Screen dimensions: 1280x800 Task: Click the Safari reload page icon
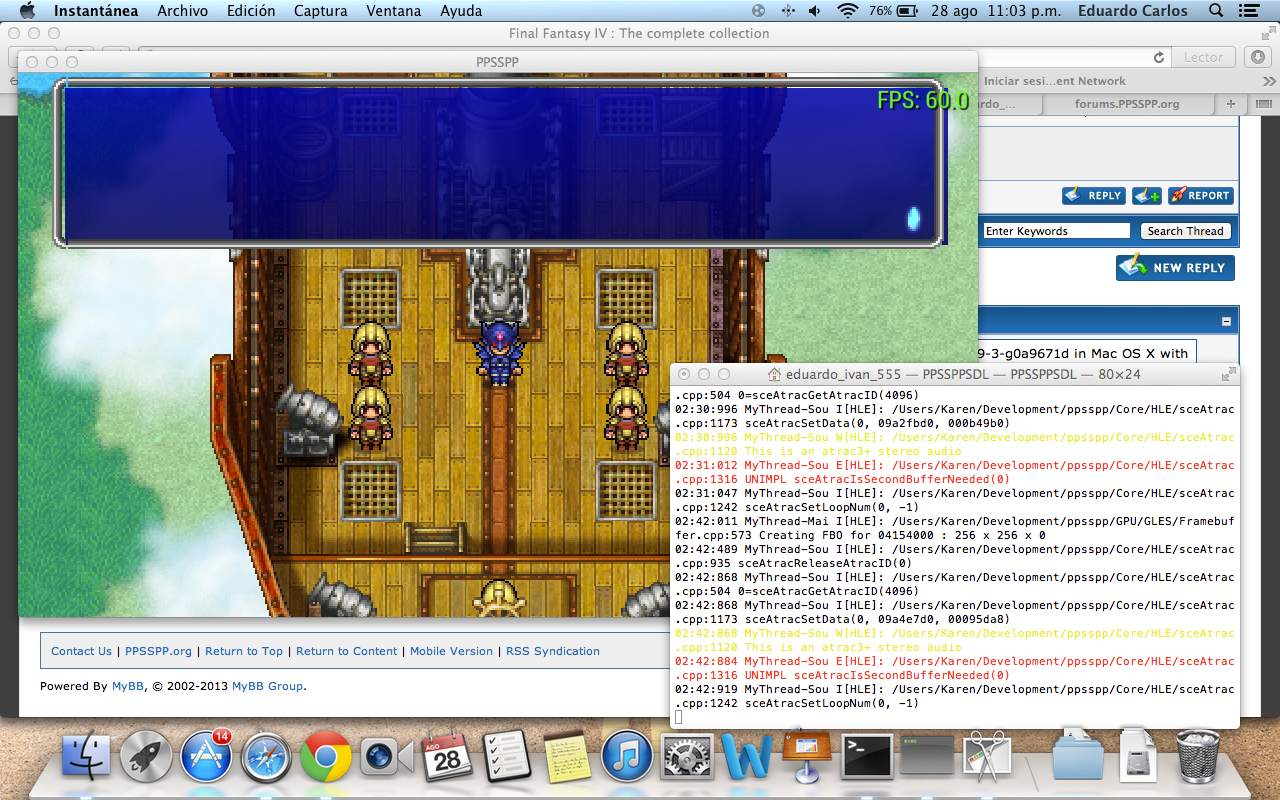pos(1159,58)
